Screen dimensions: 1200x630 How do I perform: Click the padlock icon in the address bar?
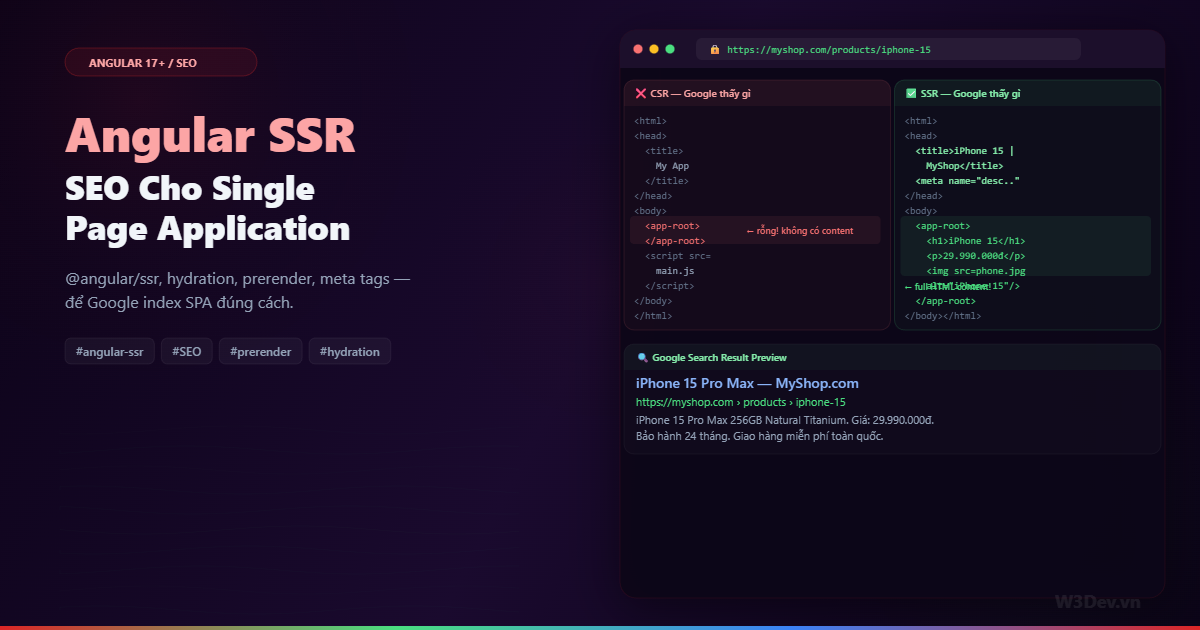[x=714, y=49]
